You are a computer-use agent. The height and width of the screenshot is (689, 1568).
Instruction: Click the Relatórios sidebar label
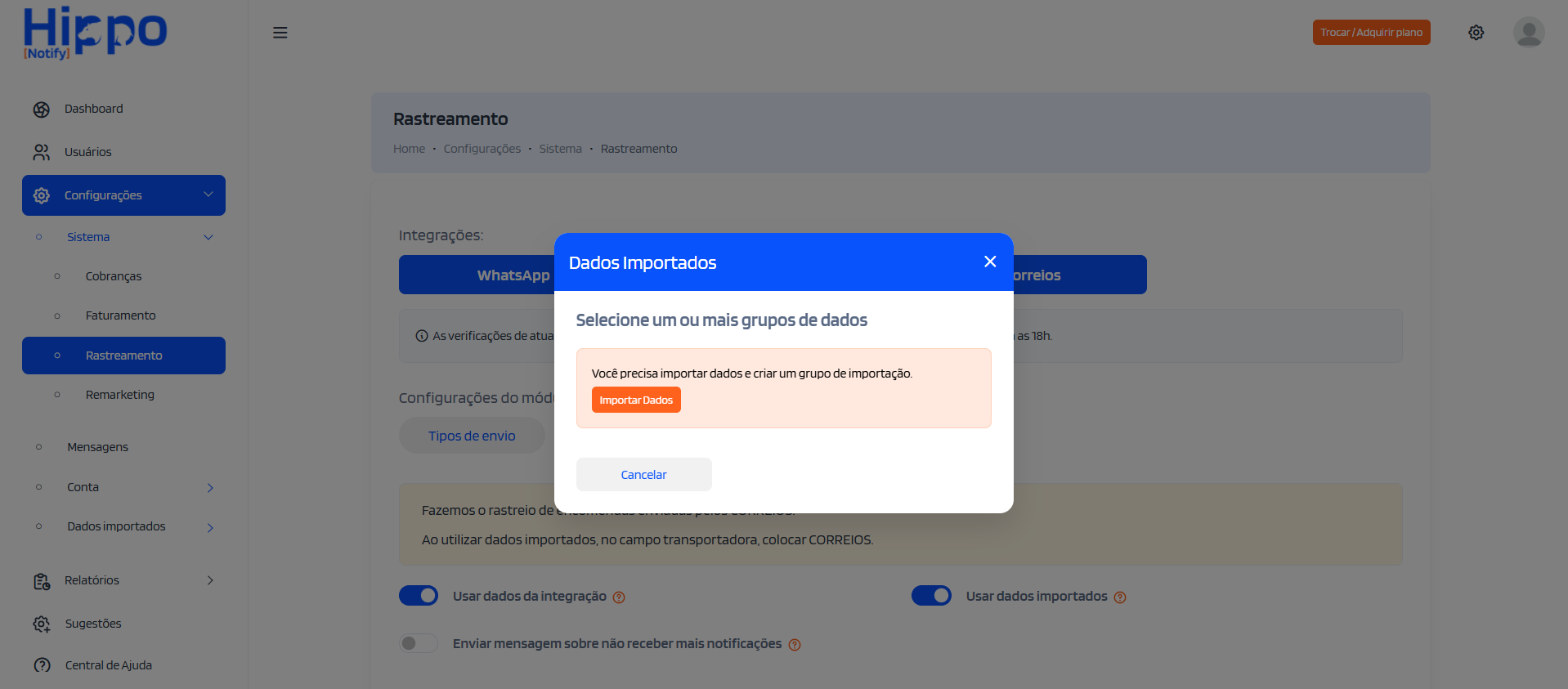coord(92,580)
